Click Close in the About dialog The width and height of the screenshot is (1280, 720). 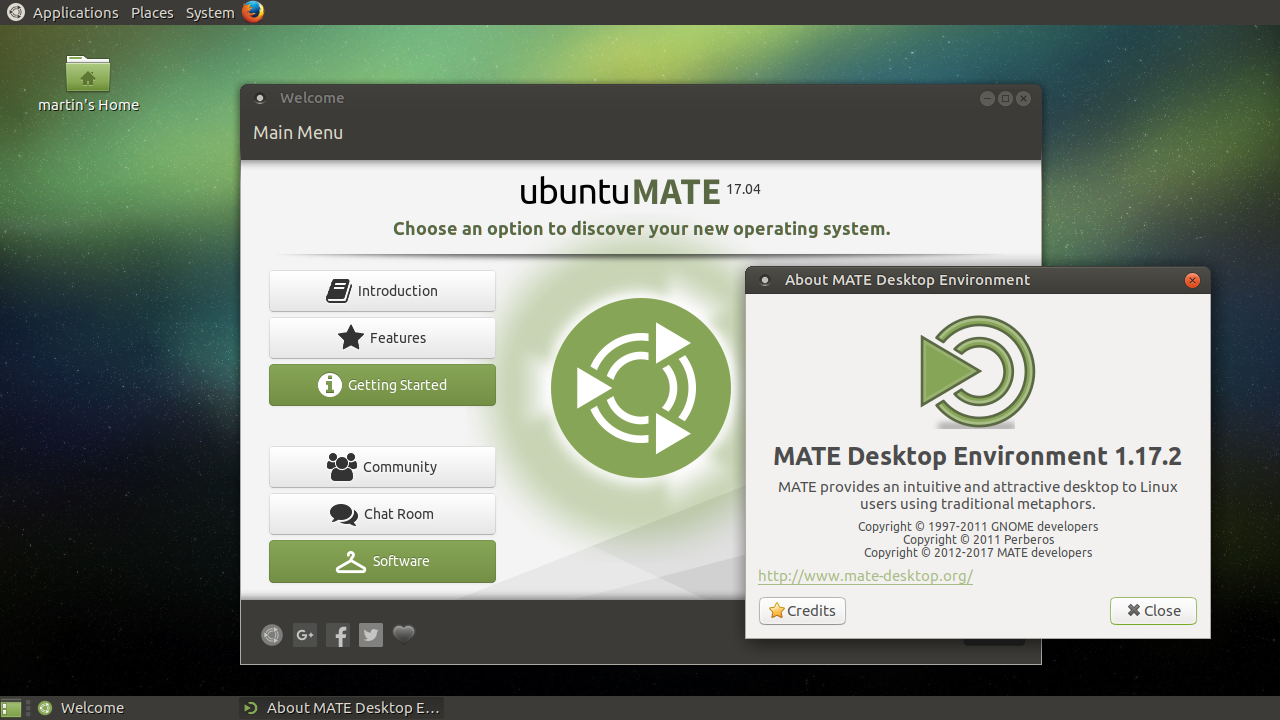[1153, 611]
